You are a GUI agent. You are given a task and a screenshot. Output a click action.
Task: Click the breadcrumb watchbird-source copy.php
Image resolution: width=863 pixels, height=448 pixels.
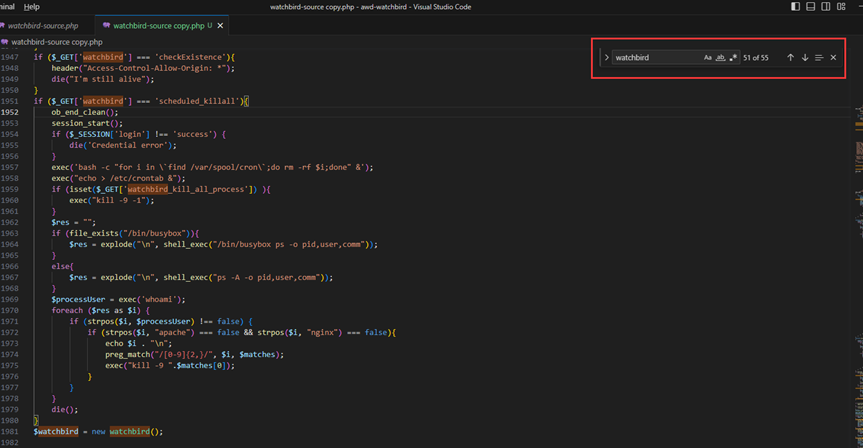pyautogui.click(x=56, y=42)
